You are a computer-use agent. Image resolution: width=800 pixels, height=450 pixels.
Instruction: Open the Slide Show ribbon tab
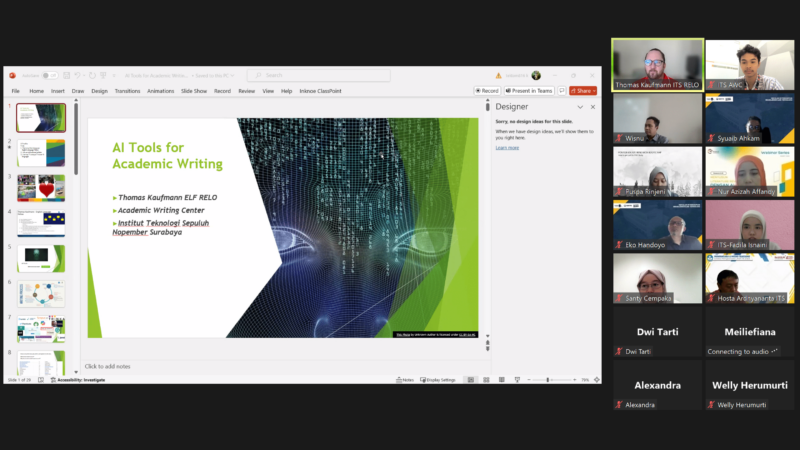coord(194,91)
